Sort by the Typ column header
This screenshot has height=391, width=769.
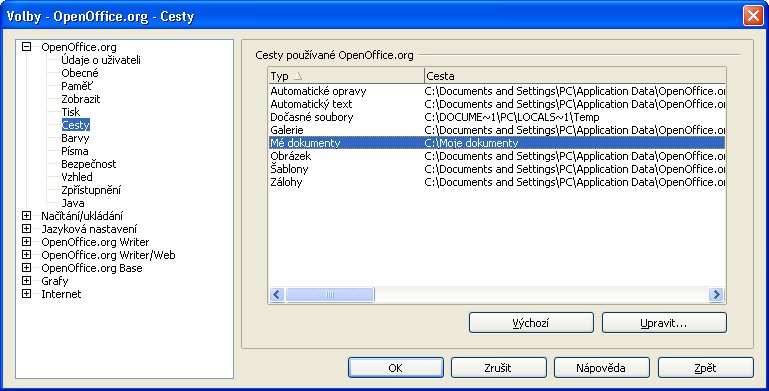(x=346, y=76)
